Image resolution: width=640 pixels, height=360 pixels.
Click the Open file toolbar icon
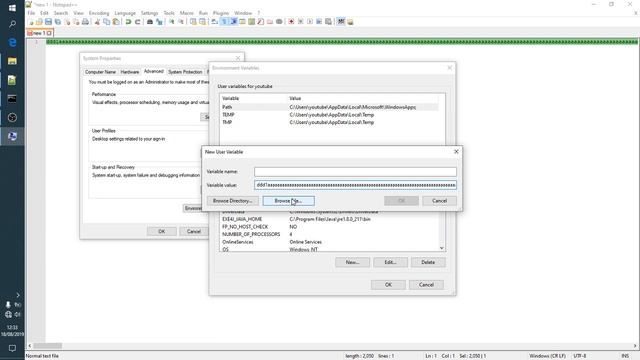[x=40, y=22]
